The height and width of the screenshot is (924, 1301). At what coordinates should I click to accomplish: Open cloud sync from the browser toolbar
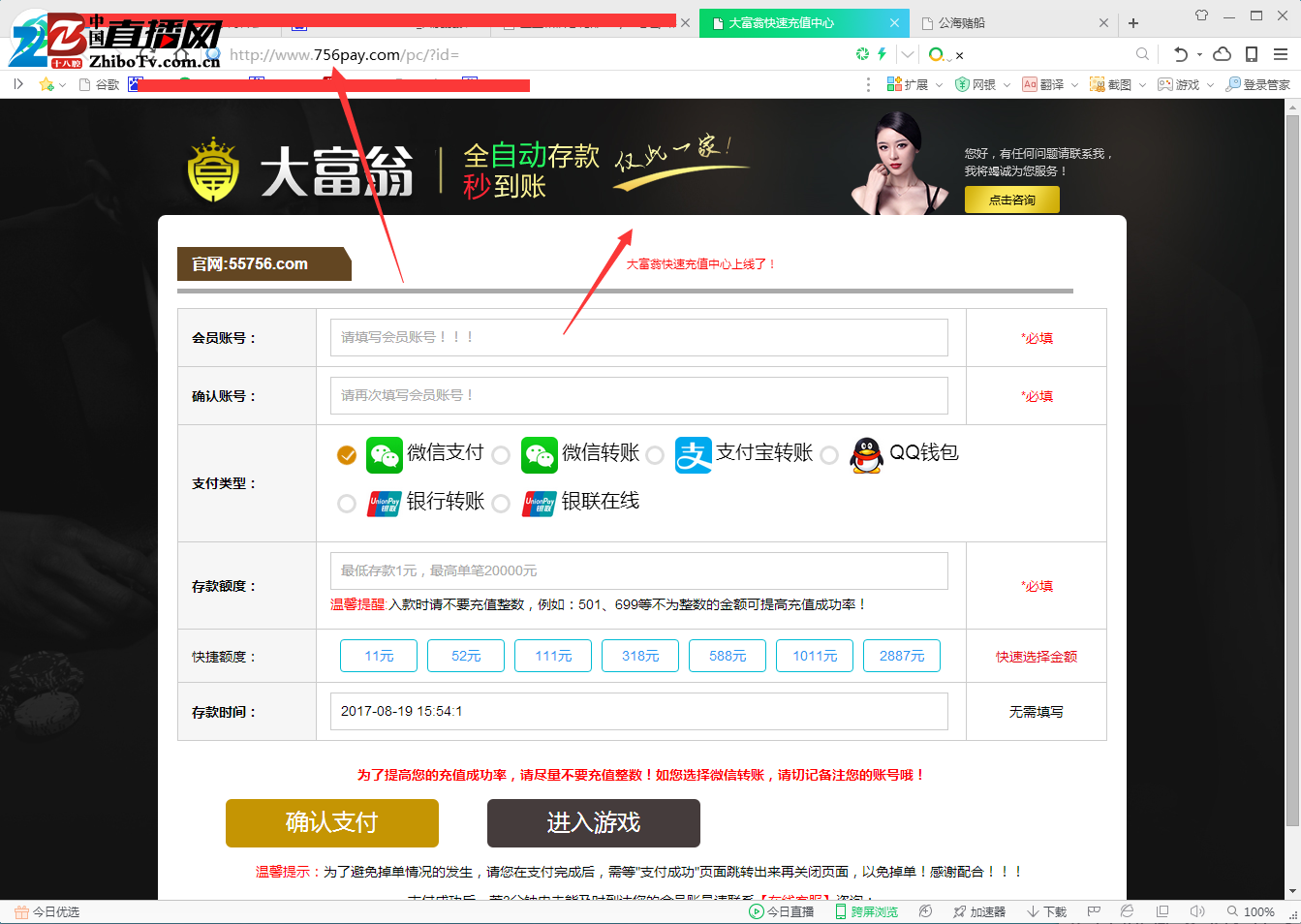point(1222,54)
